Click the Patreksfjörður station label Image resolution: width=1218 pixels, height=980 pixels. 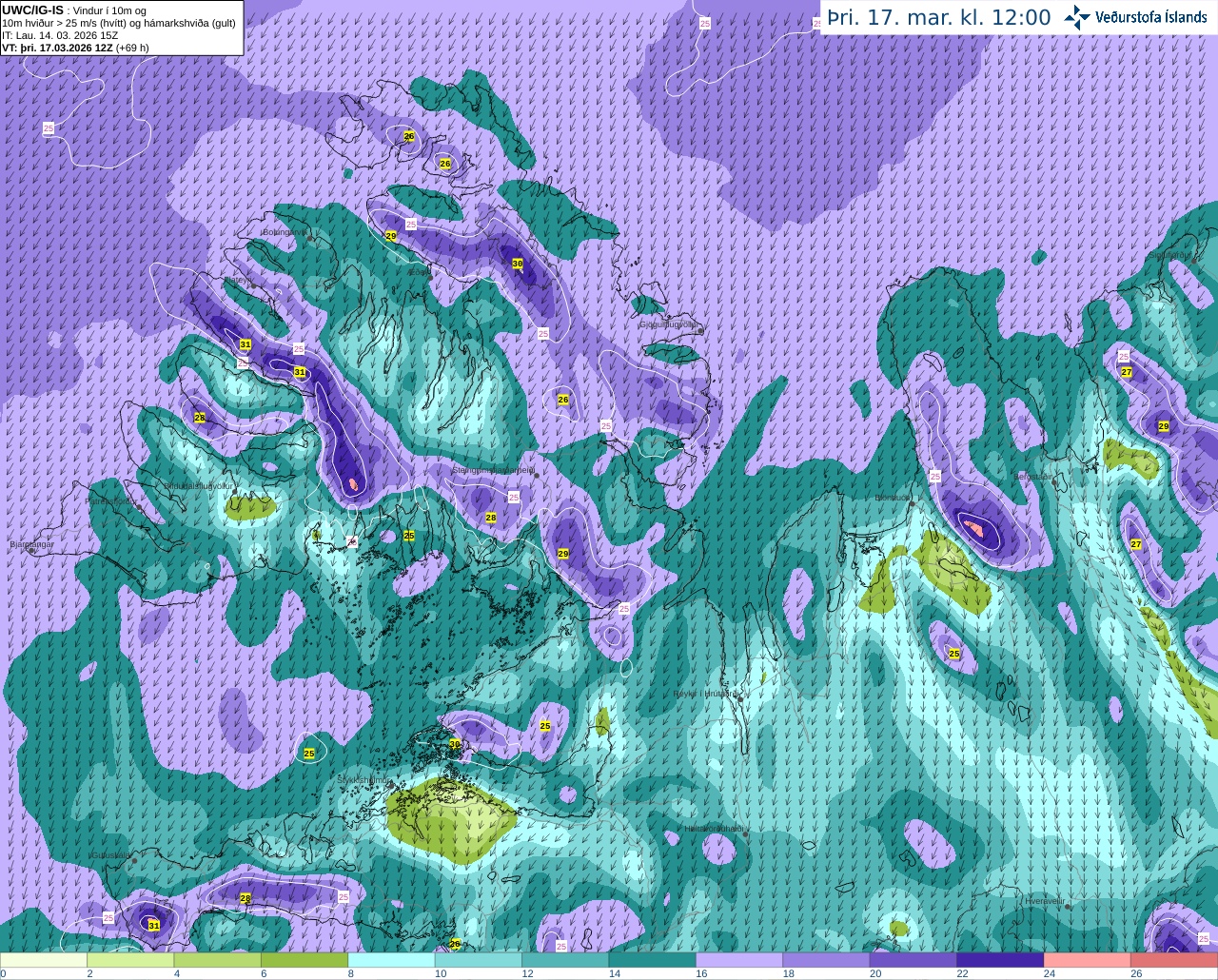pyautogui.click(x=110, y=500)
